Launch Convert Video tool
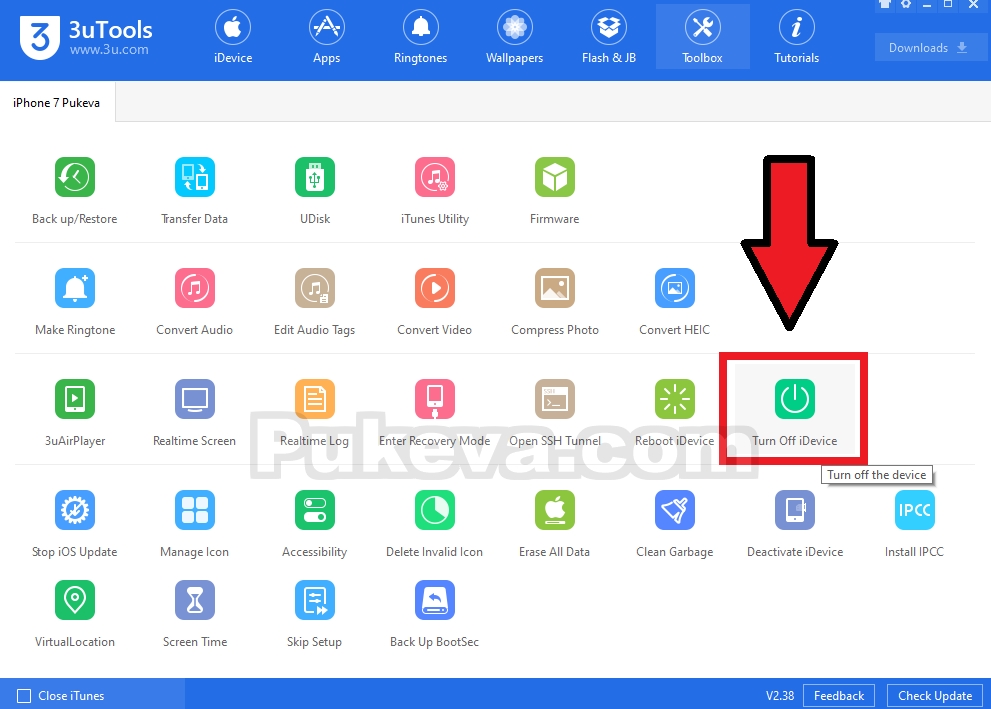 [x=435, y=288]
